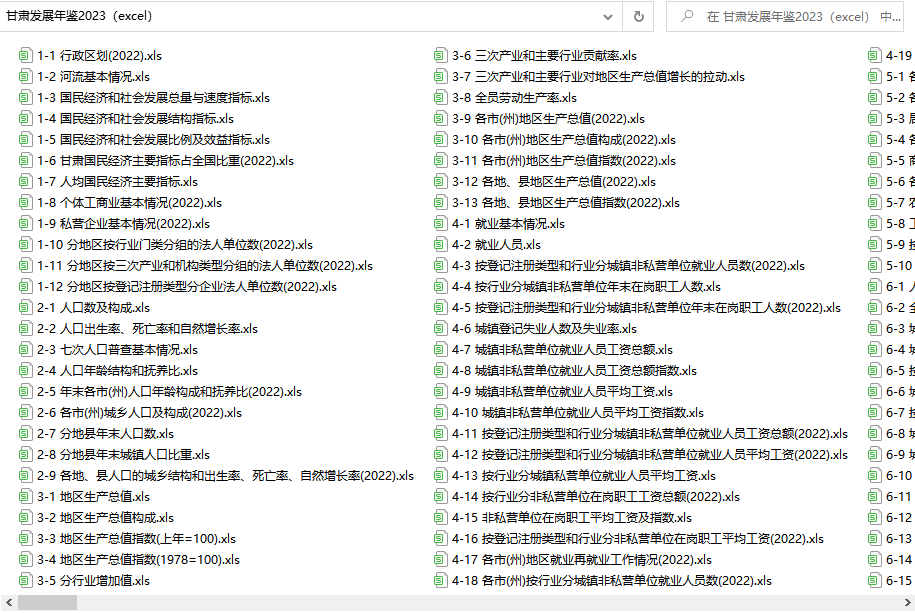Select 3-4 地区生产总值指数(1978=100).xls

point(138,560)
